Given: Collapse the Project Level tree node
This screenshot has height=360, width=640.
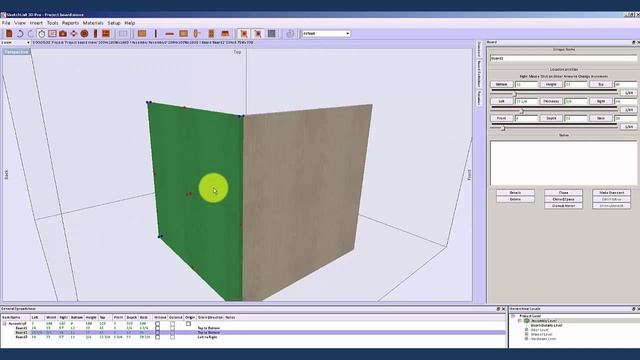Looking at the screenshot, I should click(513, 316).
